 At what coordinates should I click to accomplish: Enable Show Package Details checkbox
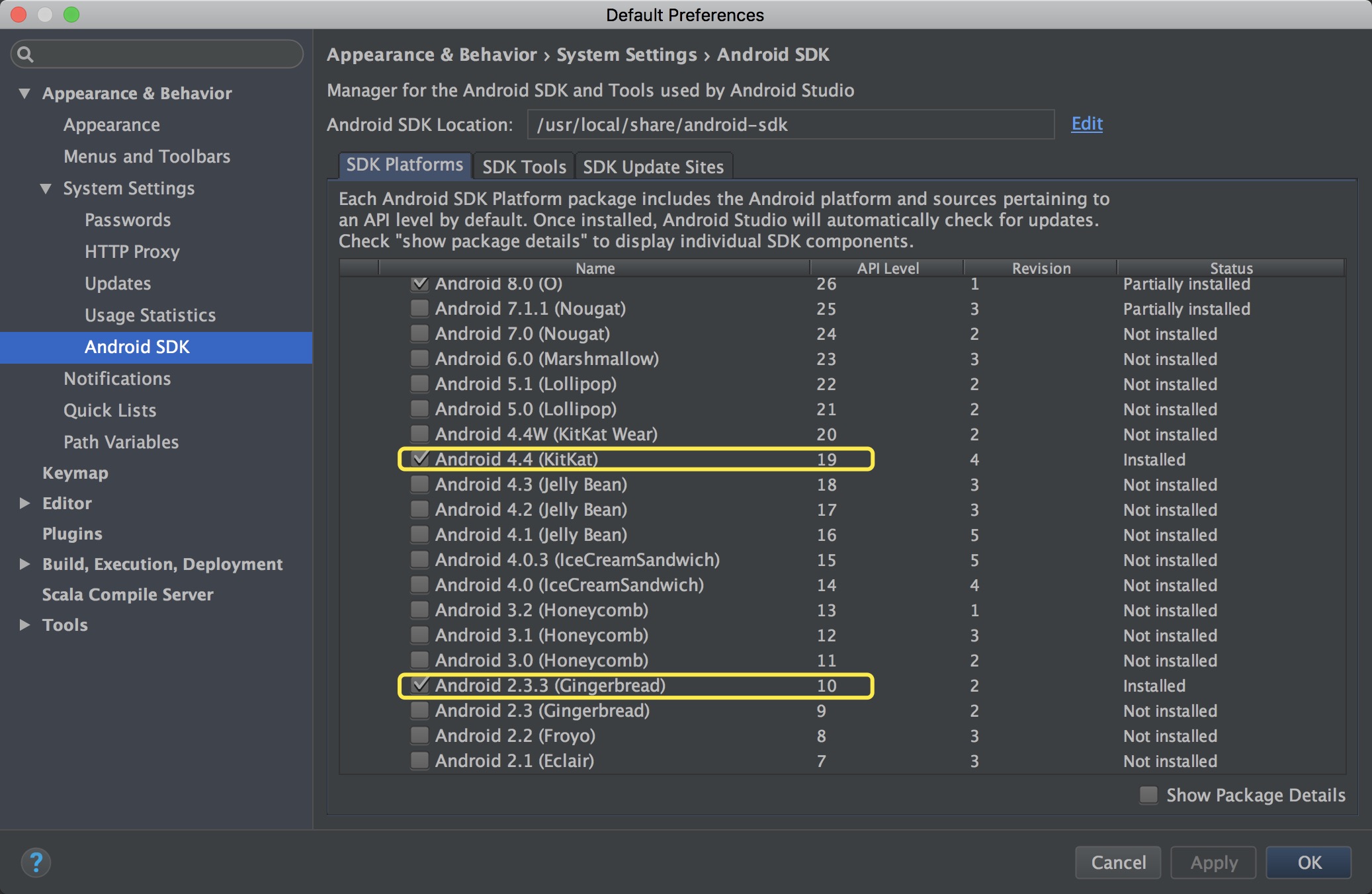coord(1149,795)
